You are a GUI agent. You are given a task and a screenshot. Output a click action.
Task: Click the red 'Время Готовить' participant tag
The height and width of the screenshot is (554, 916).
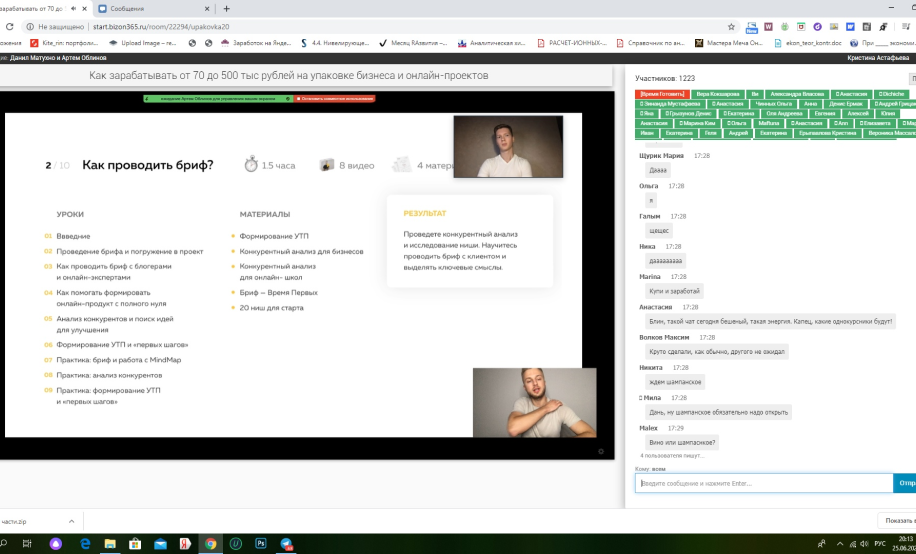click(x=662, y=93)
